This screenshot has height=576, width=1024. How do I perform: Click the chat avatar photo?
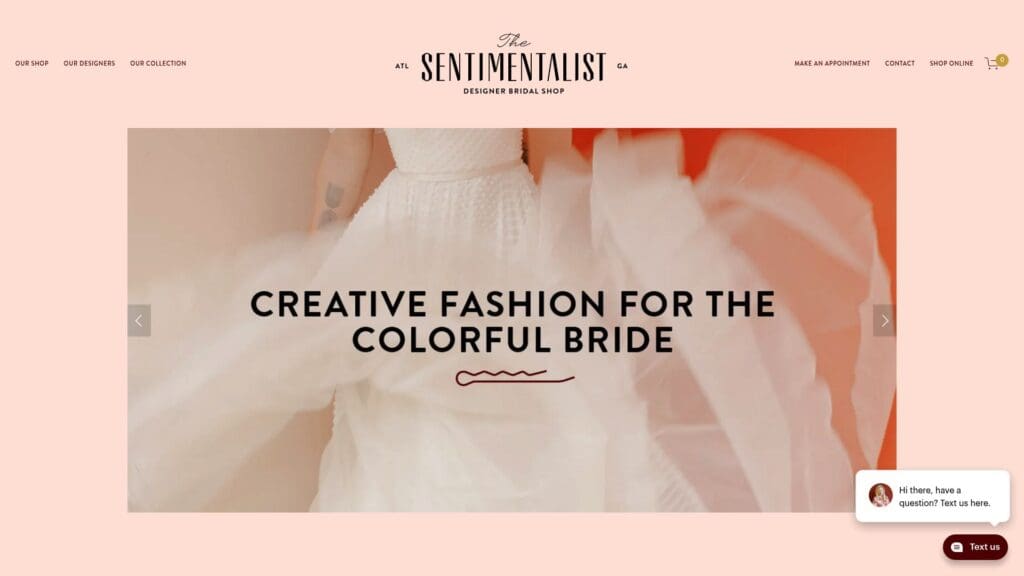click(x=880, y=495)
